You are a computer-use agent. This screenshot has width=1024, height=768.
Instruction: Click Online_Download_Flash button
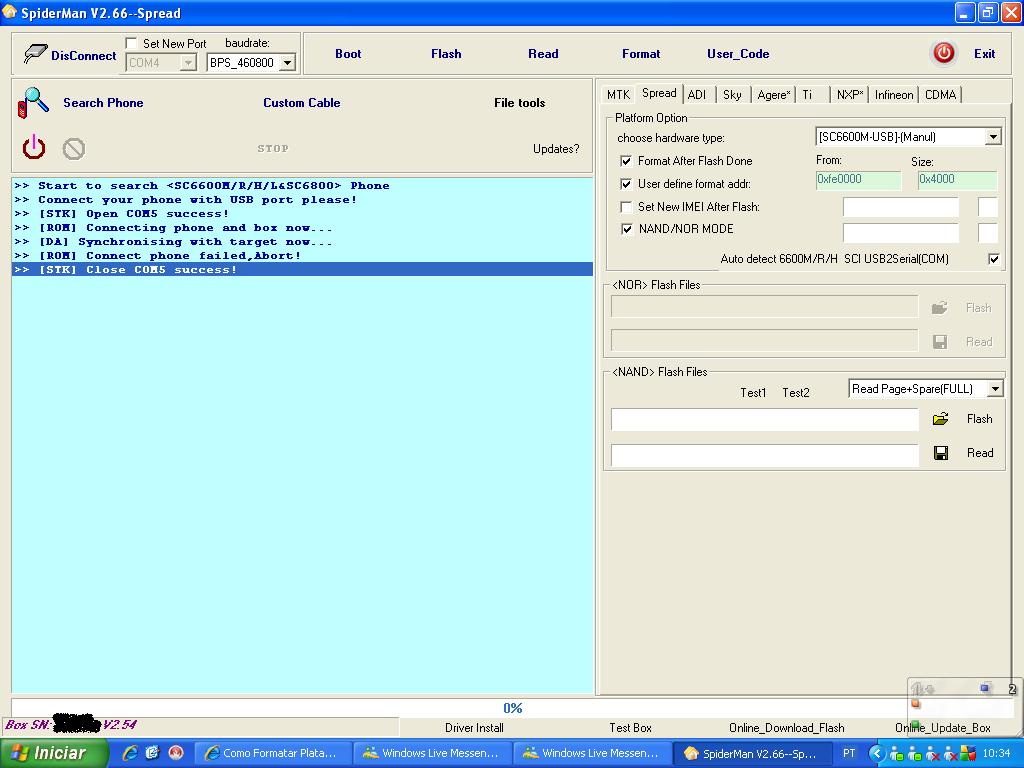click(x=786, y=728)
